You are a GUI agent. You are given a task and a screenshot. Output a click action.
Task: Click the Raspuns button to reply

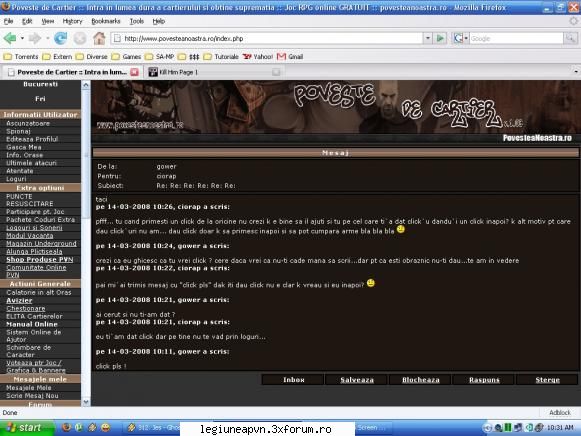484,380
